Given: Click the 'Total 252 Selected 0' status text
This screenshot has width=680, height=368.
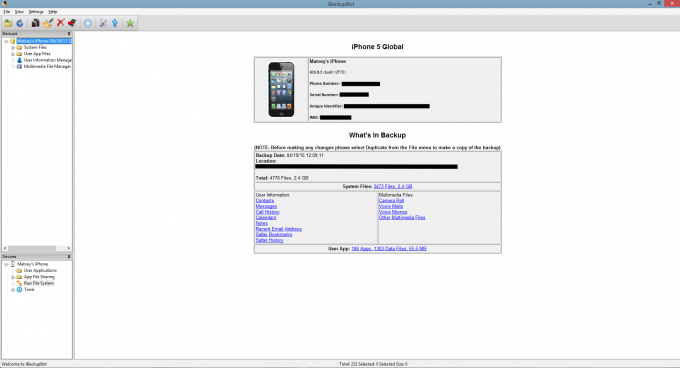Looking at the screenshot, I should (373, 364).
